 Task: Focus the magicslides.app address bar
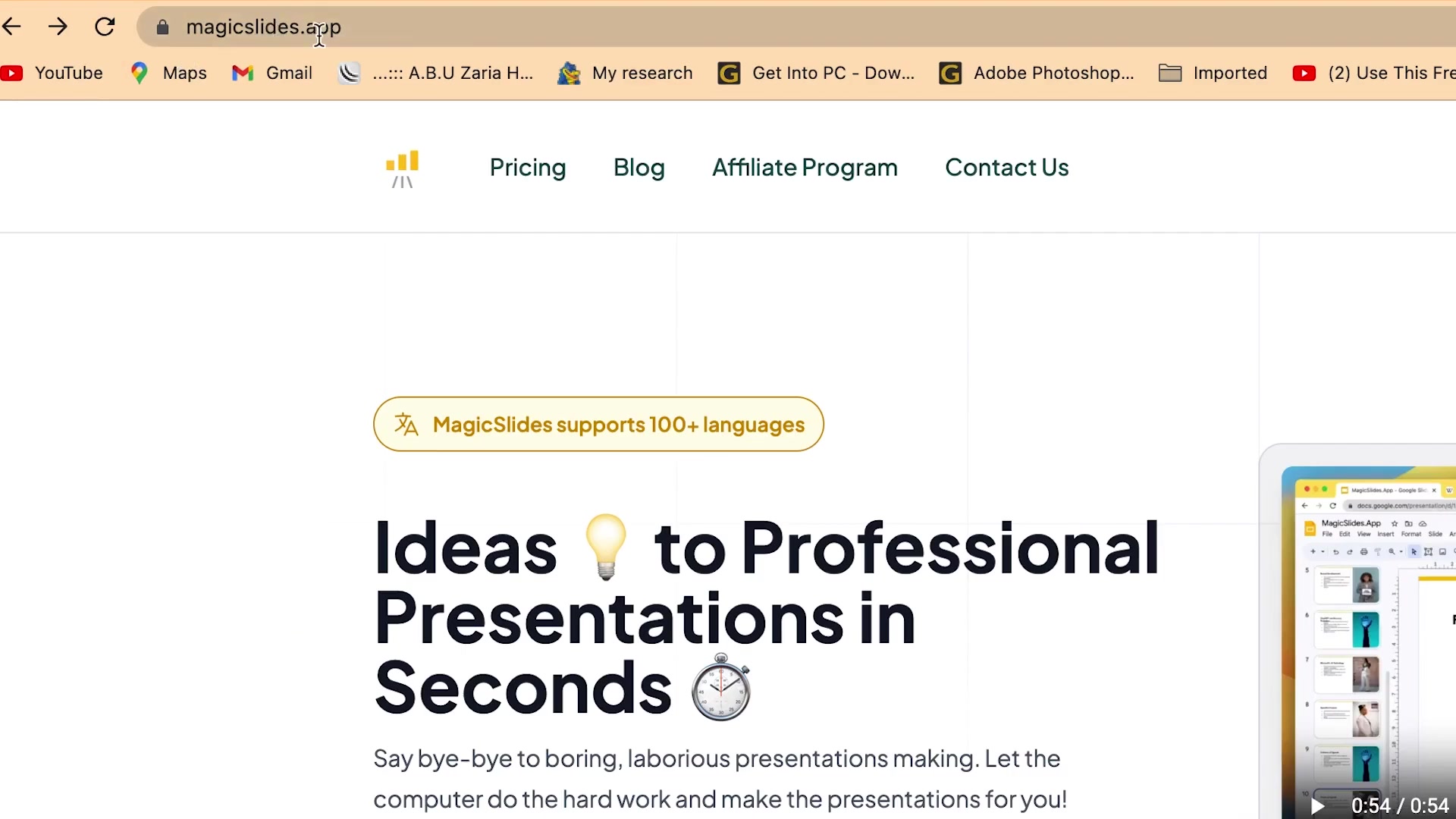[796, 27]
